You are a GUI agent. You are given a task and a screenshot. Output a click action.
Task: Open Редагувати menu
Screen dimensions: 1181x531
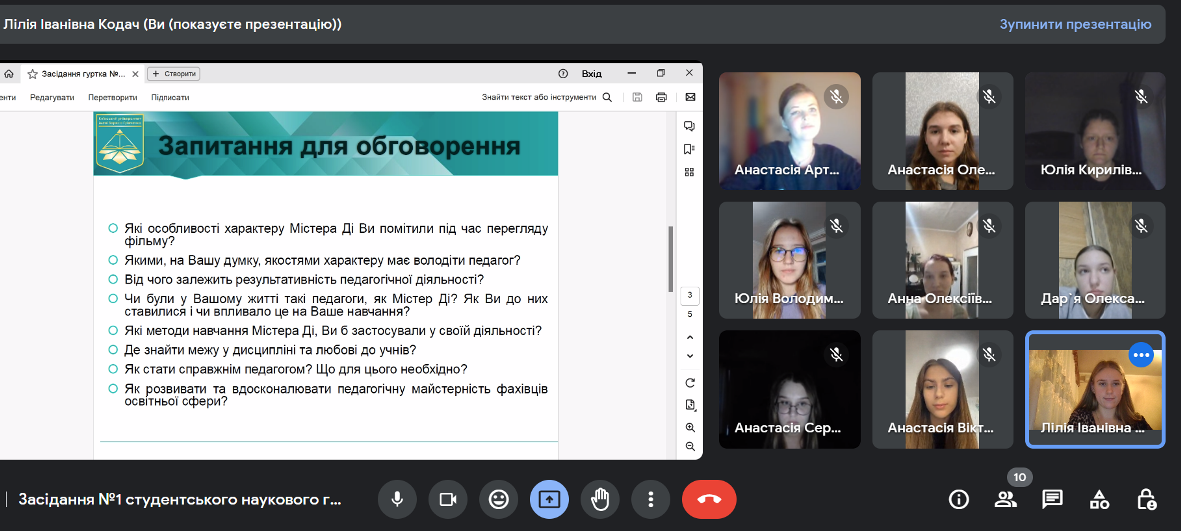pyautogui.click(x=52, y=97)
